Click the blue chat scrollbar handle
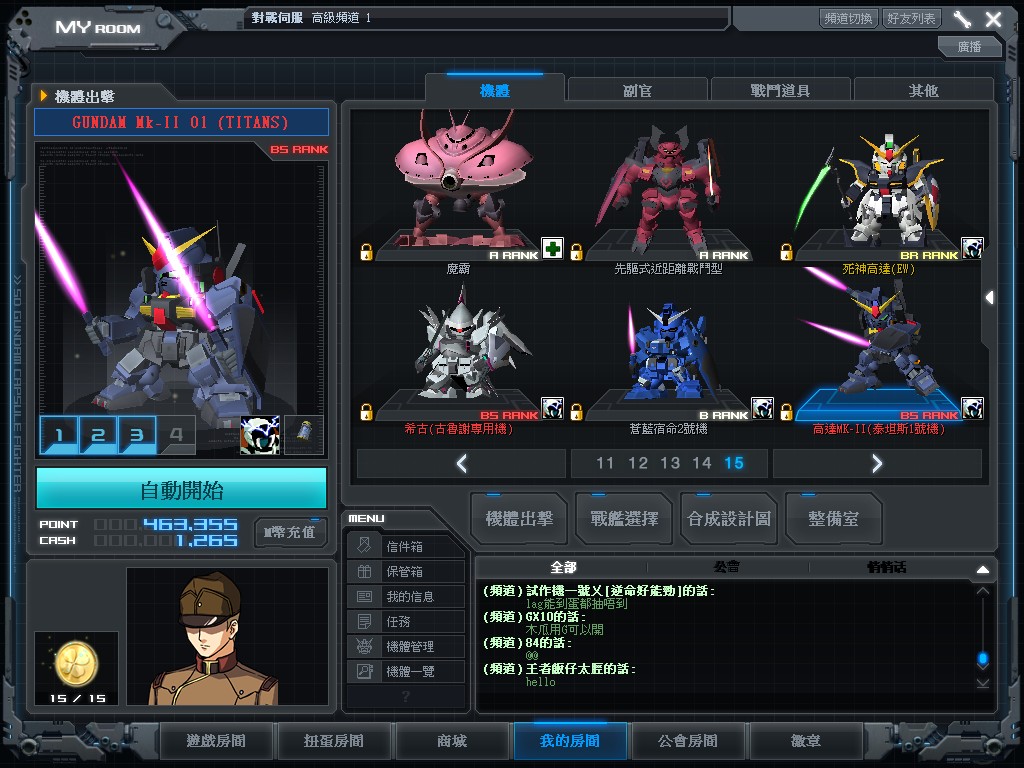 pyautogui.click(x=983, y=659)
